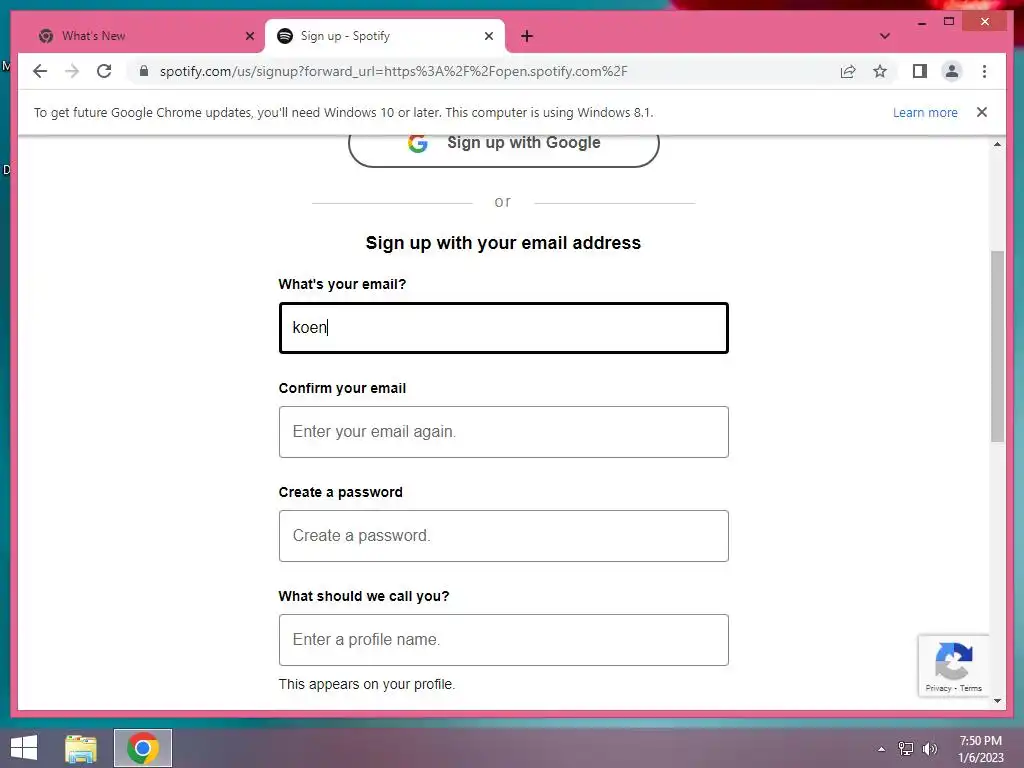
Task: Open the reCAPTCHA Privacy link
Action: pos(938,688)
